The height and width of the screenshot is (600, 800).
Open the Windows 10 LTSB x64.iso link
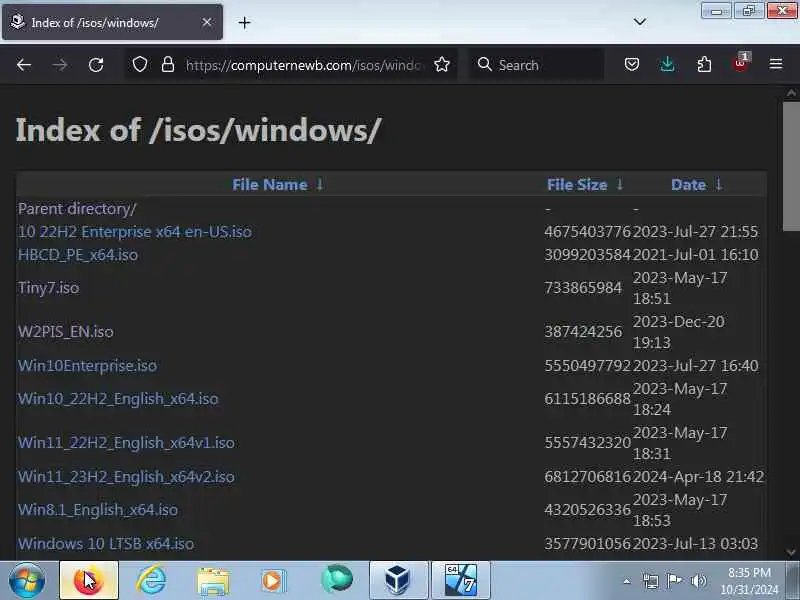[x=106, y=543]
